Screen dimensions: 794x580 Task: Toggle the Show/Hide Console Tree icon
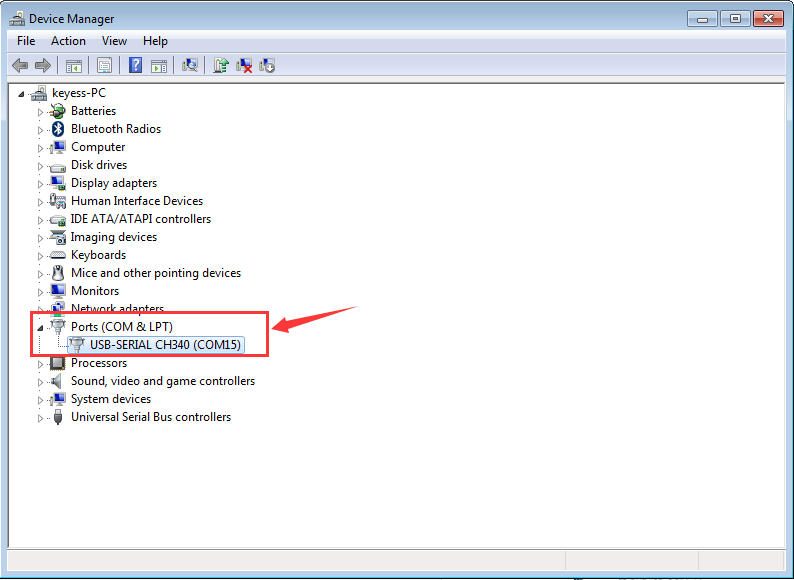pos(73,65)
